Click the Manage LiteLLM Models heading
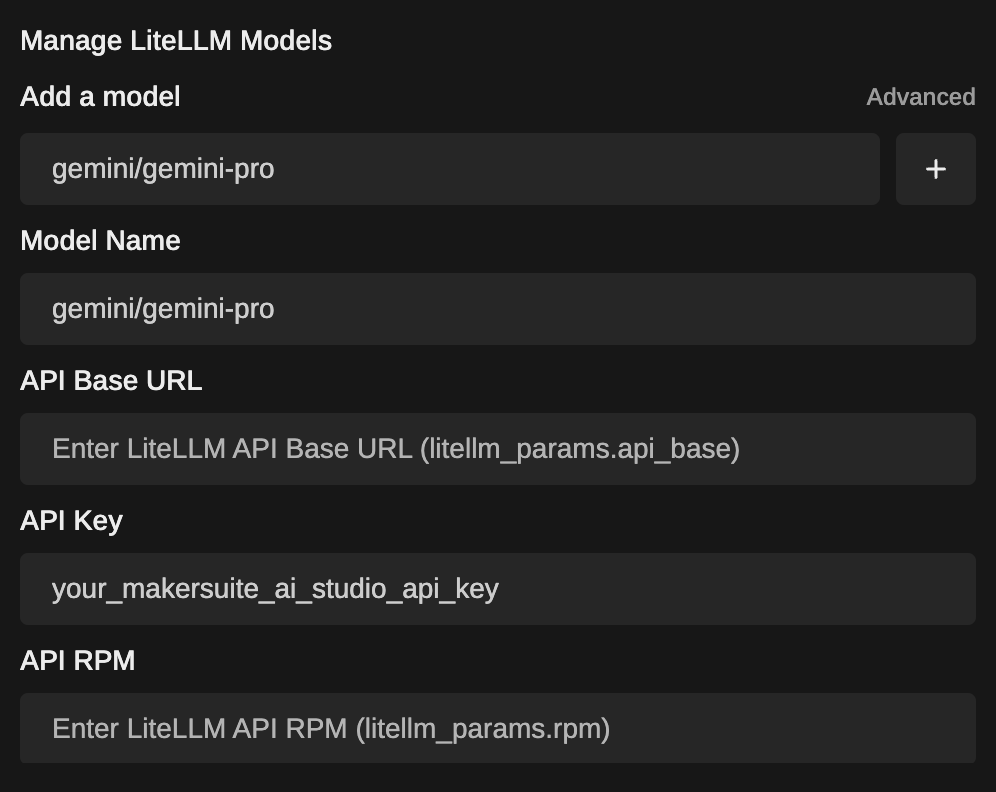 (x=176, y=41)
